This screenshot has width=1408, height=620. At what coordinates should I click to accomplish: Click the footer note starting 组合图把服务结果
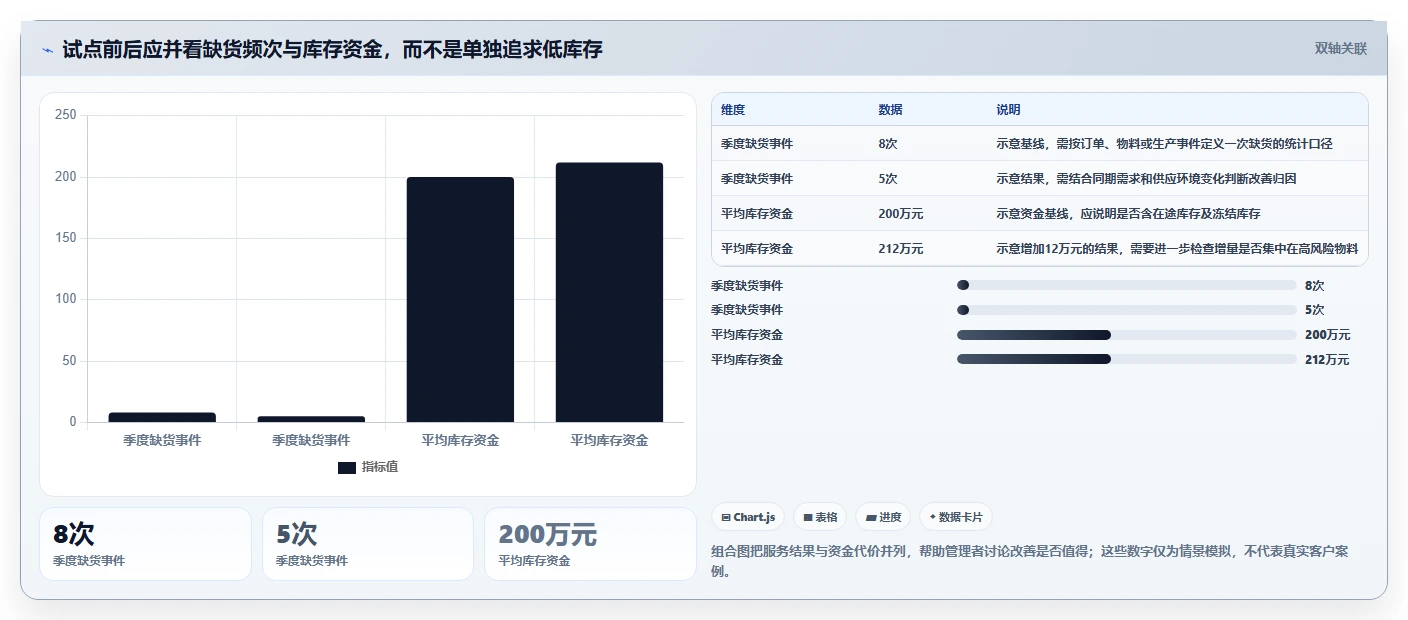pos(1030,561)
